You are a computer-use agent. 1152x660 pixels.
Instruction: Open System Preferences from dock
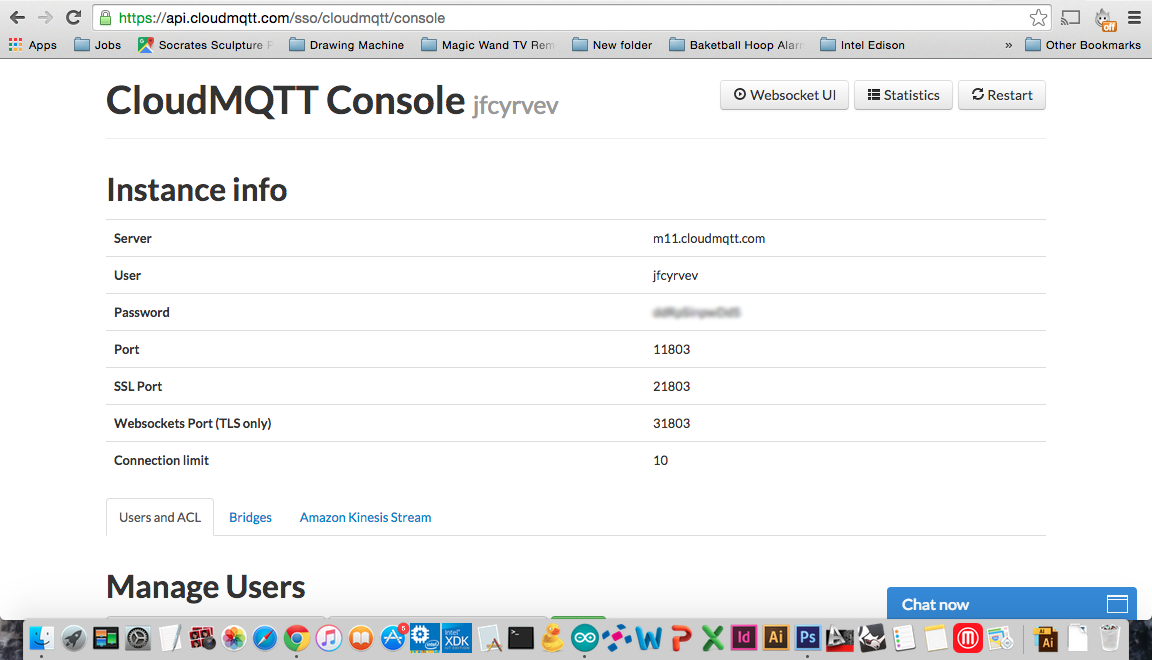point(137,638)
